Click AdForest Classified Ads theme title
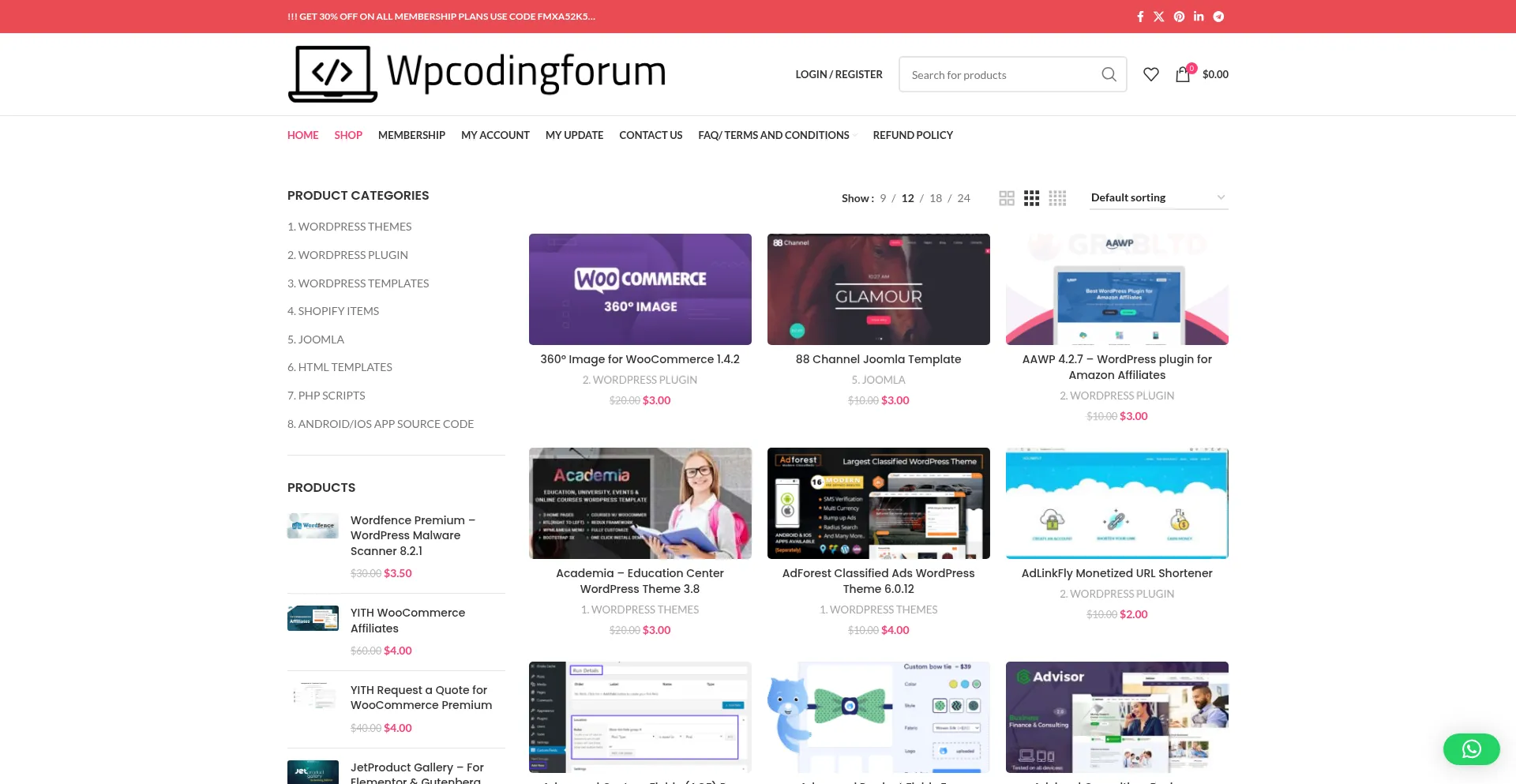The width and height of the screenshot is (1516, 784). tap(879, 581)
